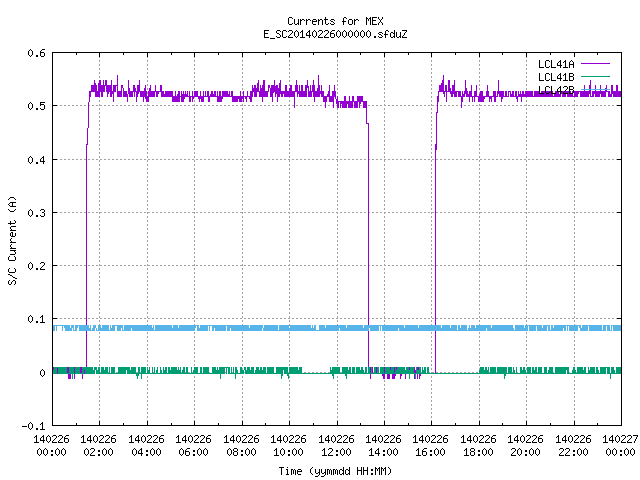640x480 pixels.
Task: Click the LCL41B legend label
Action: coord(556,77)
